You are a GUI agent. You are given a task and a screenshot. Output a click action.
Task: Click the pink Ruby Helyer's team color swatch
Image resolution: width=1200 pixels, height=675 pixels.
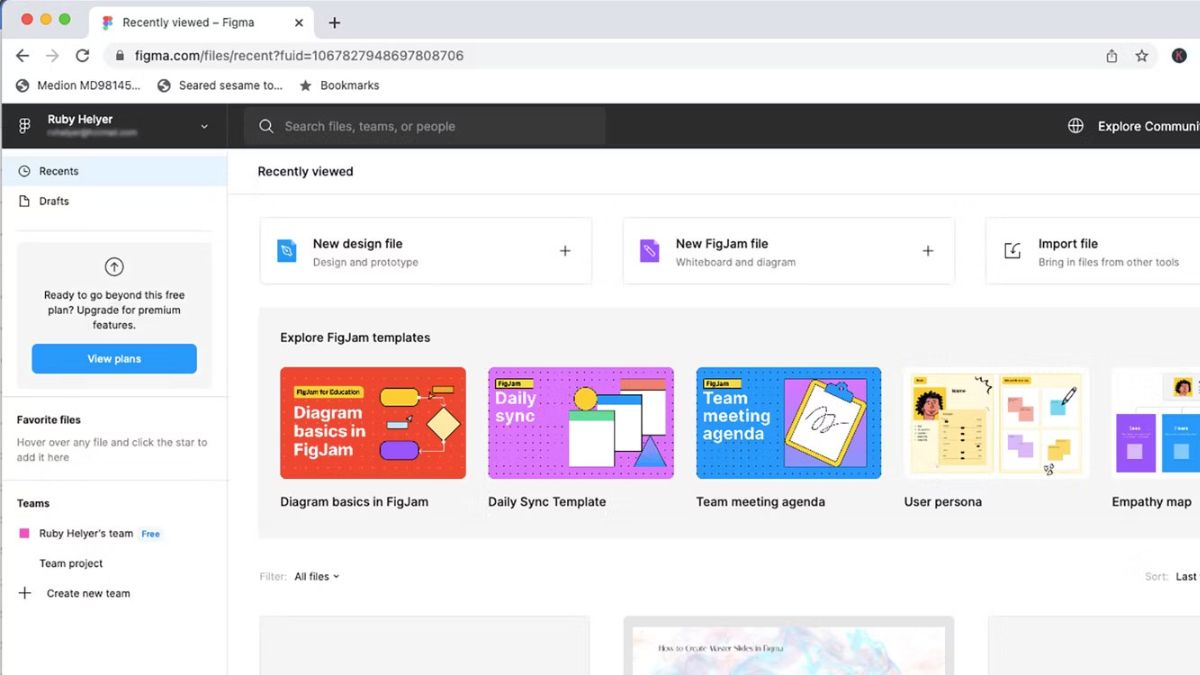click(27, 533)
